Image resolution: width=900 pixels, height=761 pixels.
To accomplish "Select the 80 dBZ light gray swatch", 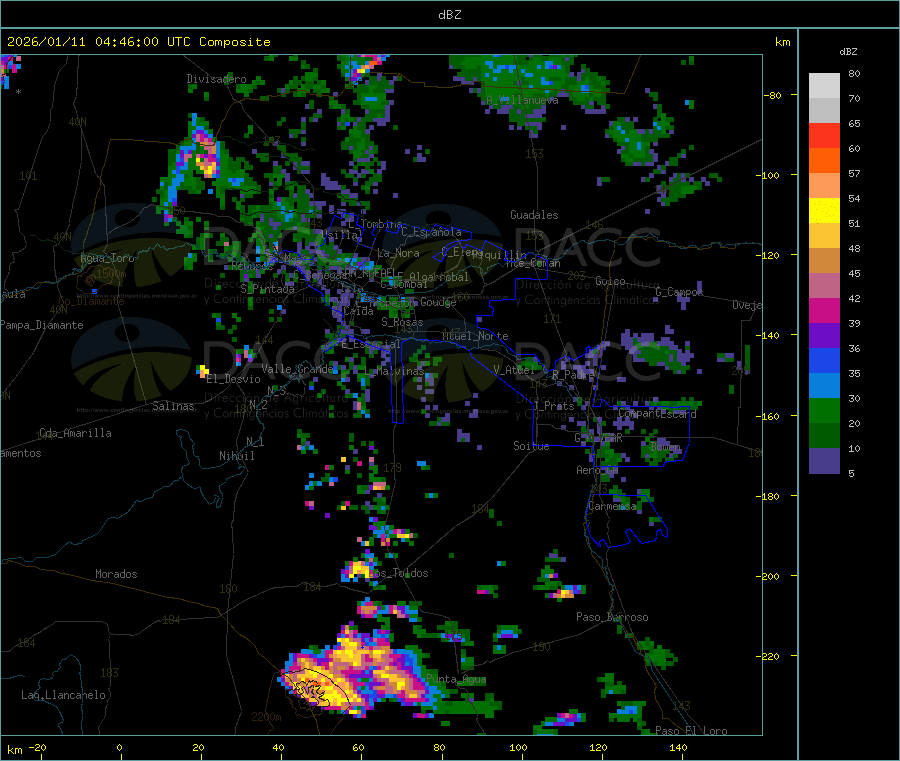I will coord(824,86).
